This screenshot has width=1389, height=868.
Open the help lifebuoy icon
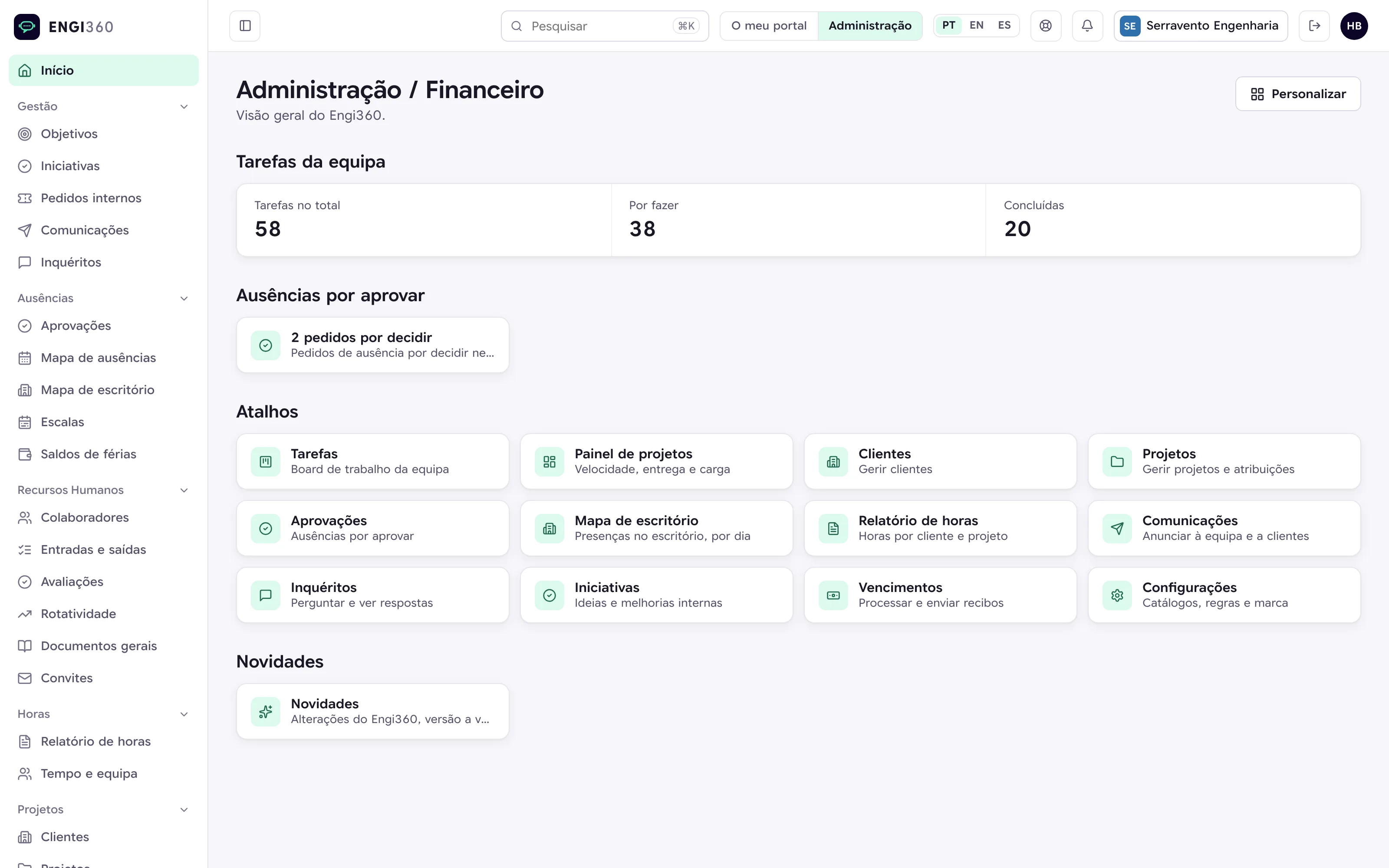tap(1046, 26)
